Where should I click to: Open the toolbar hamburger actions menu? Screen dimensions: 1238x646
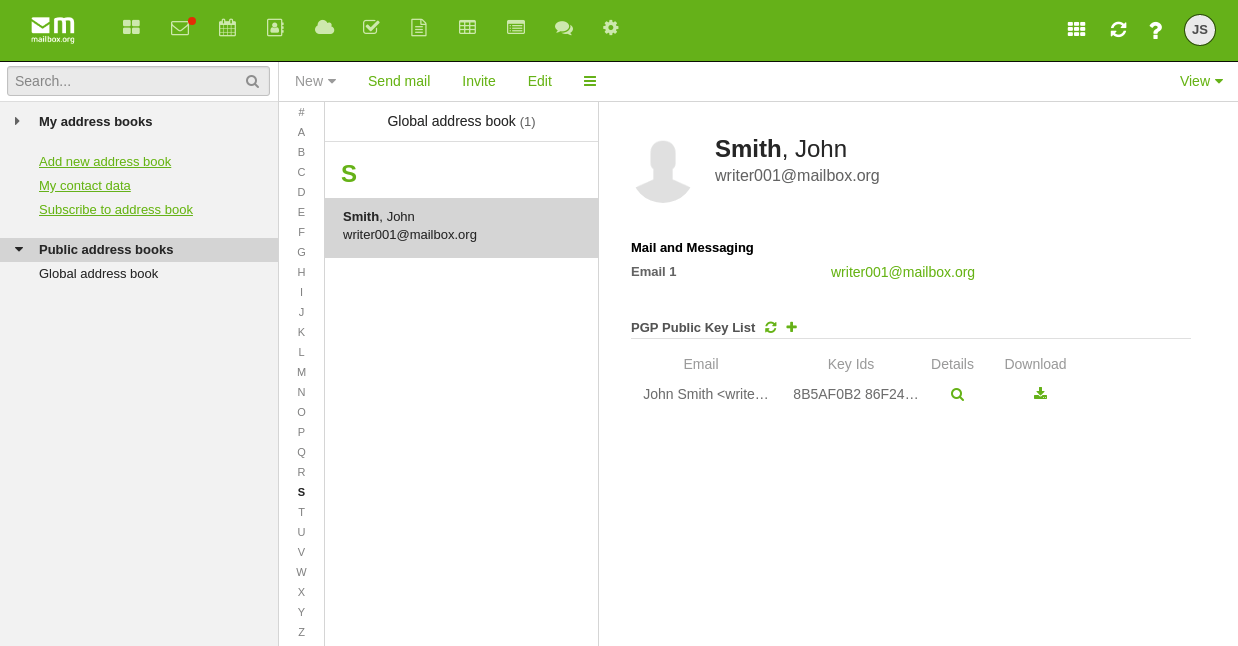coord(589,81)
